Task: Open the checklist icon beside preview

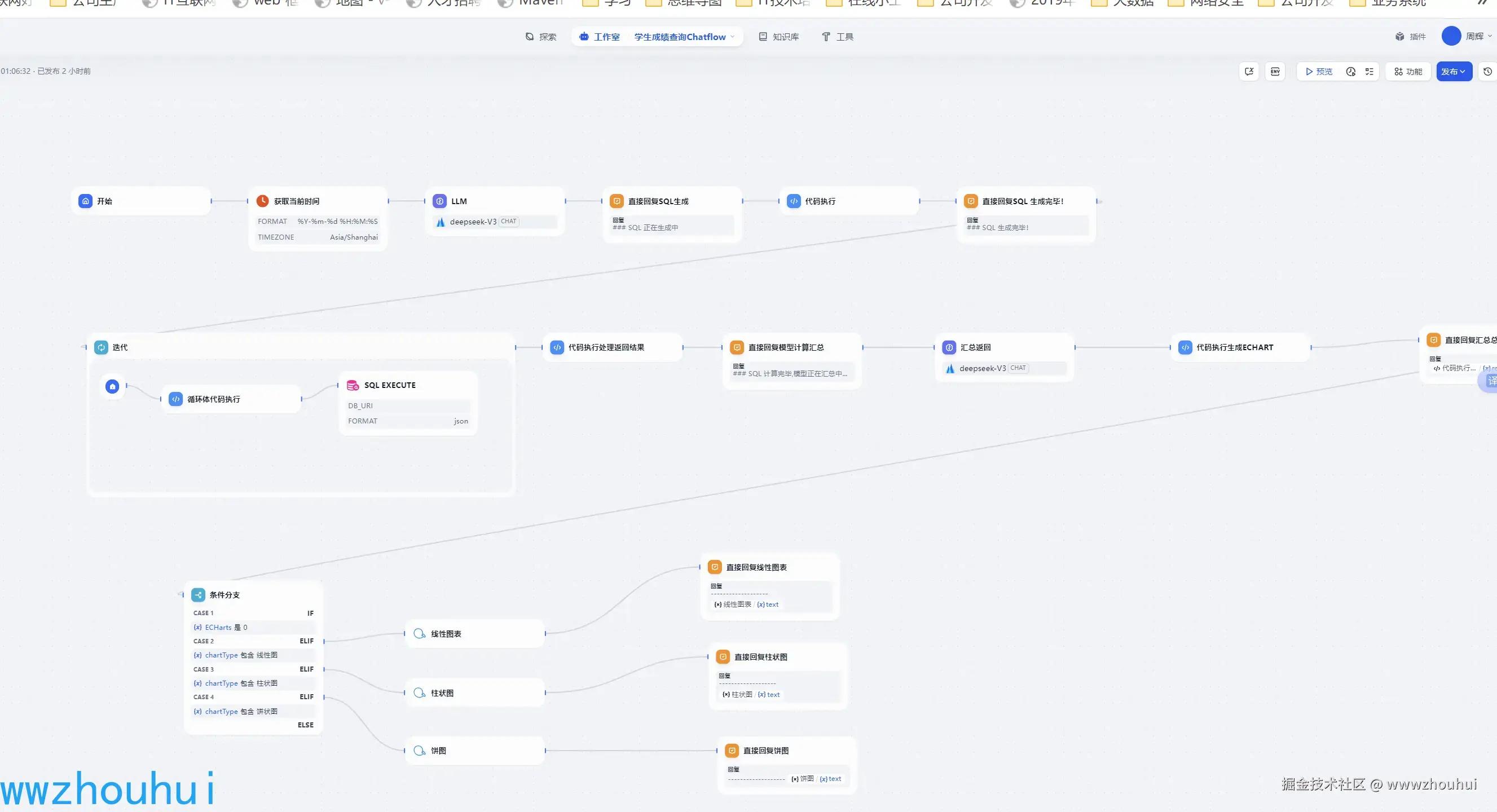Action: point(1369,72)
